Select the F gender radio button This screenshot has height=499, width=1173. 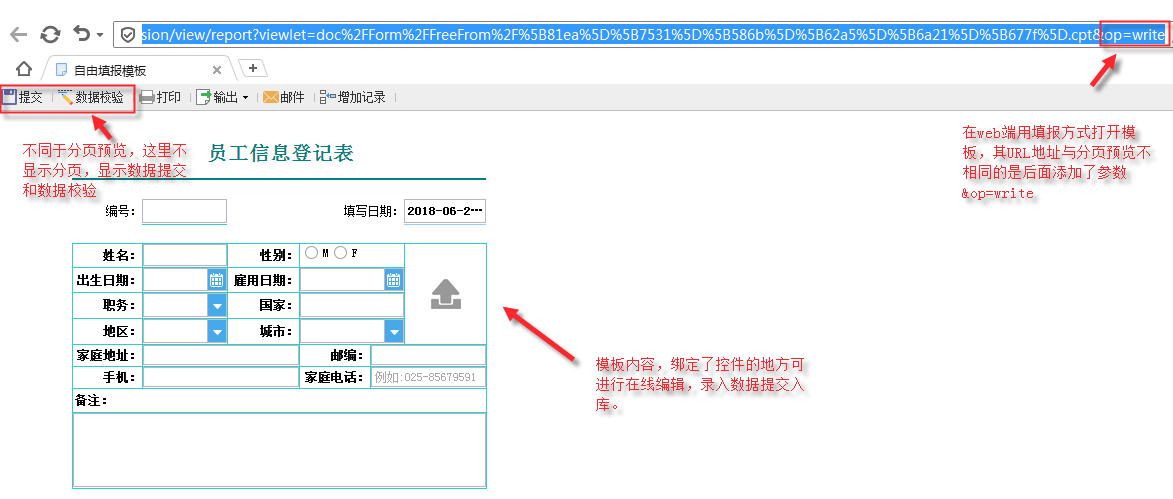(340, 254)
